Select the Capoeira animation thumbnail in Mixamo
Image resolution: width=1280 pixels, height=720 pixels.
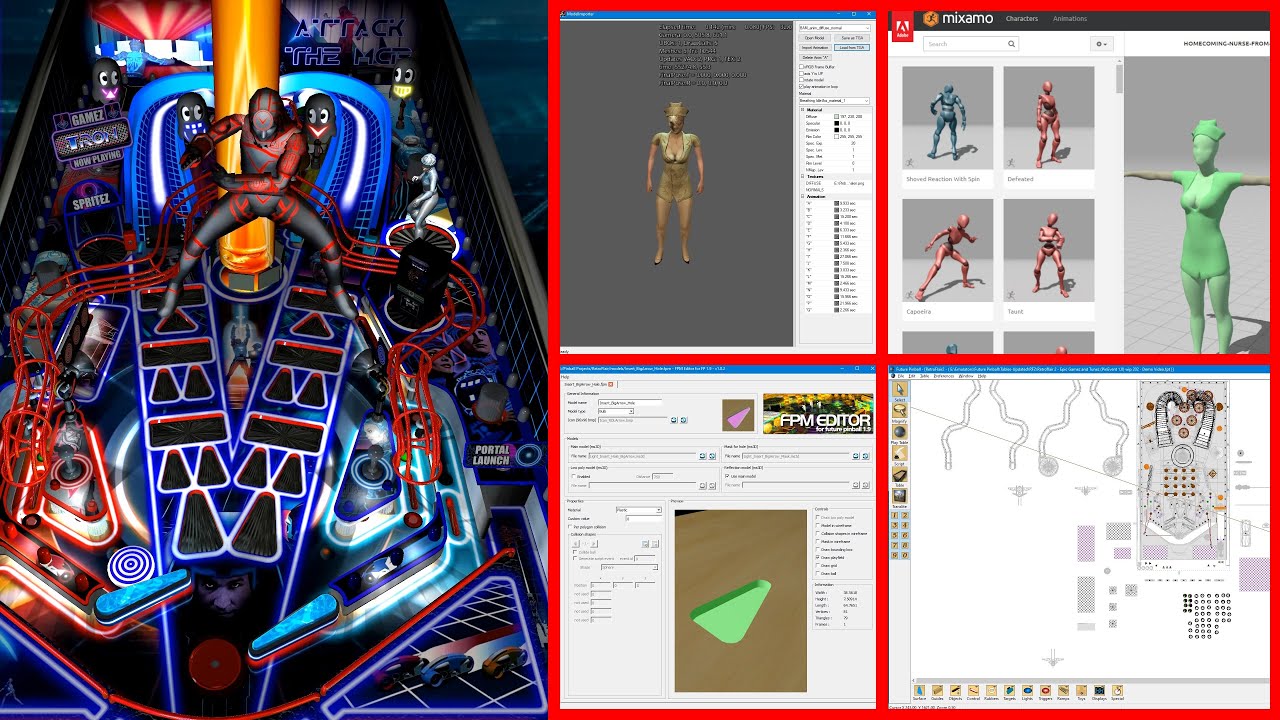948,250
